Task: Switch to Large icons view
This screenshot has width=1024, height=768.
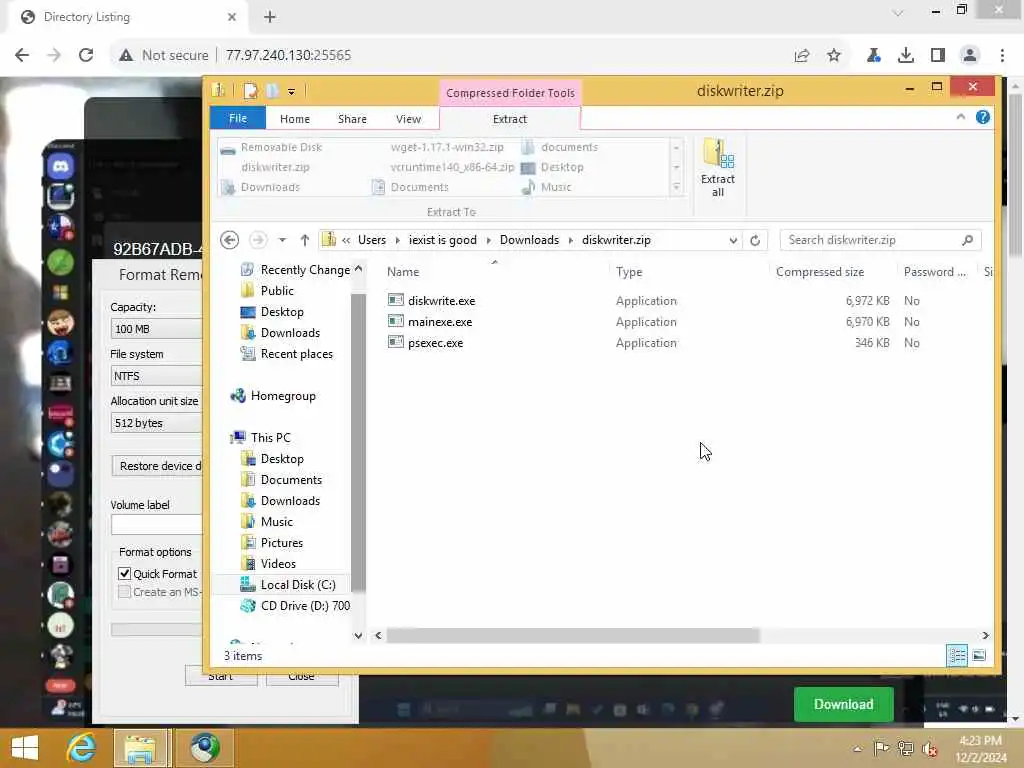Action: click(x=979, y=655)
